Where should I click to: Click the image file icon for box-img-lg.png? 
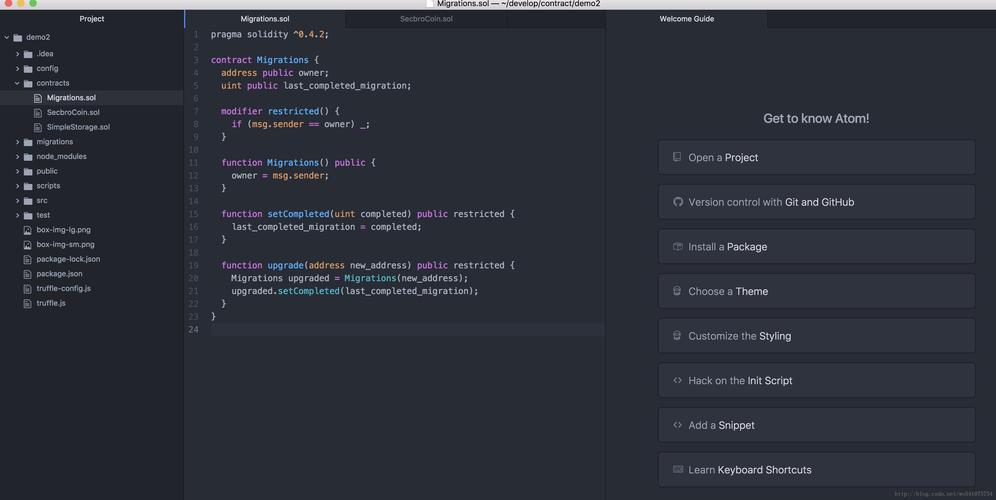coord(28,230)
